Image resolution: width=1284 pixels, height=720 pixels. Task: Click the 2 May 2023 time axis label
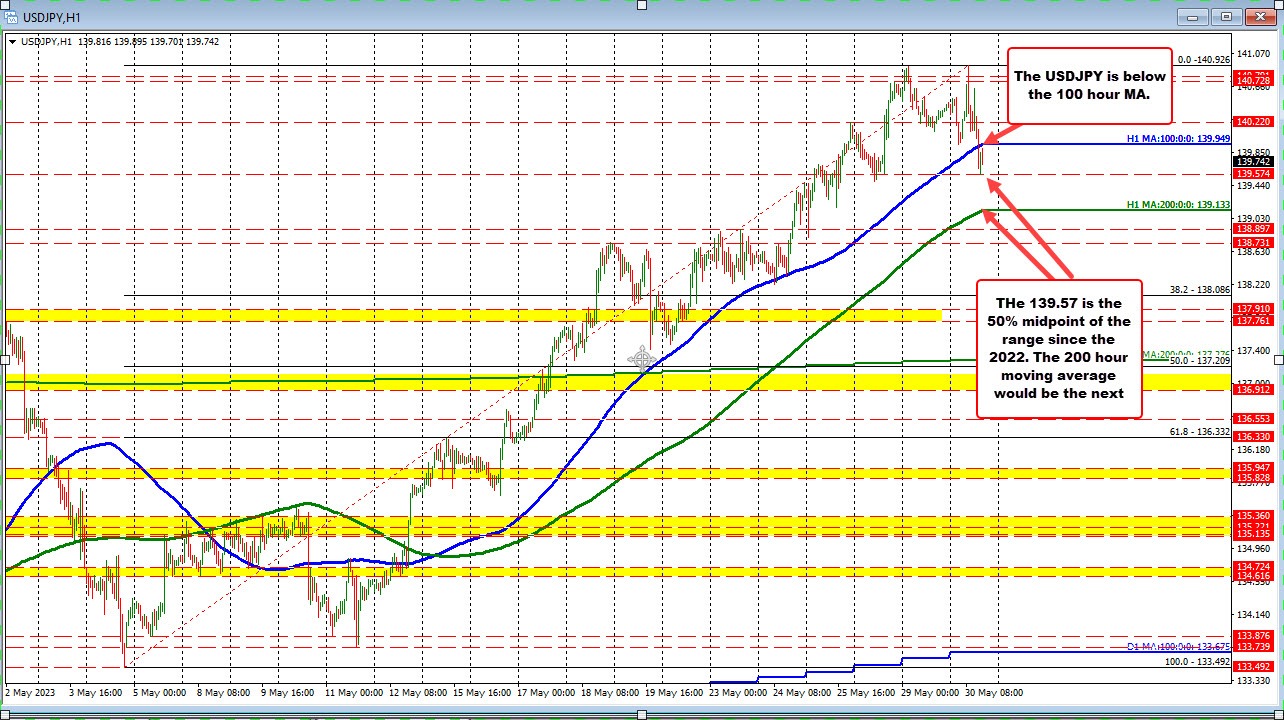tap(30, 692)
